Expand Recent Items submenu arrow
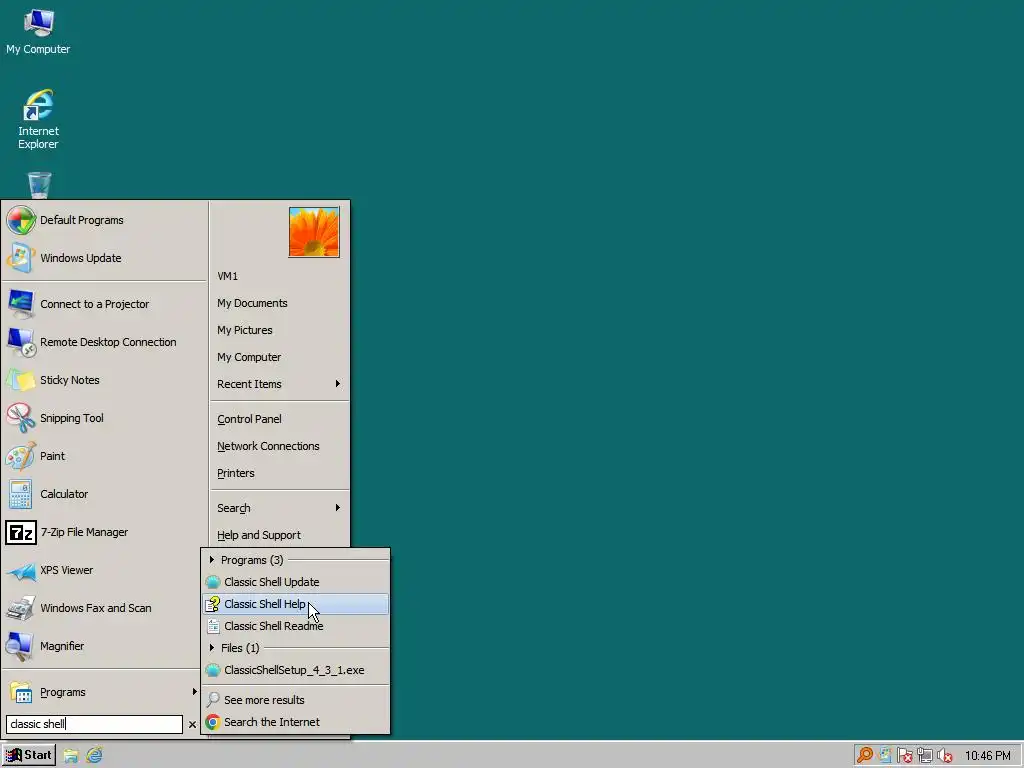This screenshot has height=768, width=1024. (x=338, y=383)
